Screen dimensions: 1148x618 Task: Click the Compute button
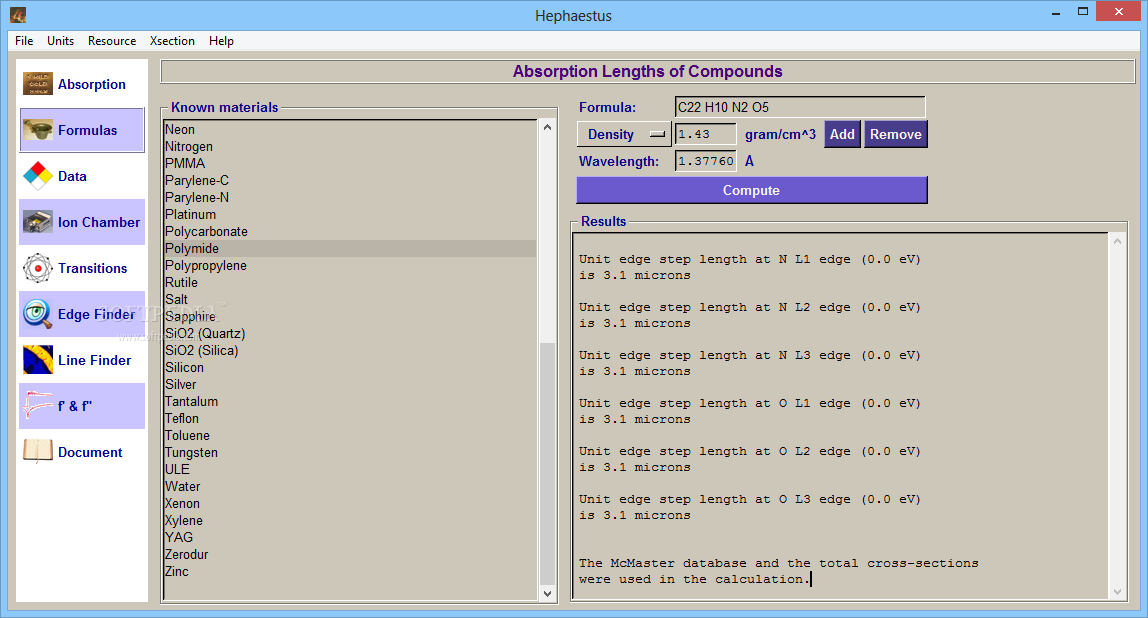pos(752,190)
